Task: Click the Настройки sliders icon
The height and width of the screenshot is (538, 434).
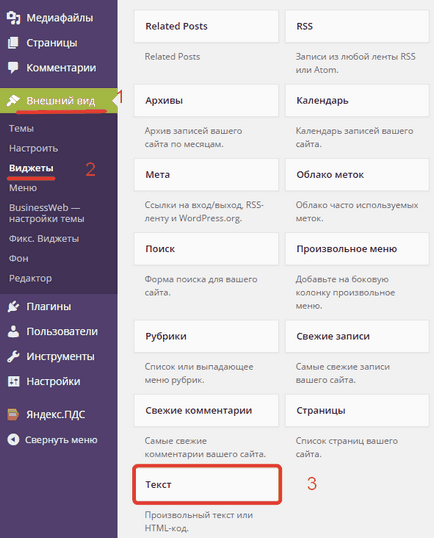Action: pyautogui.click(x=13, y=381)
